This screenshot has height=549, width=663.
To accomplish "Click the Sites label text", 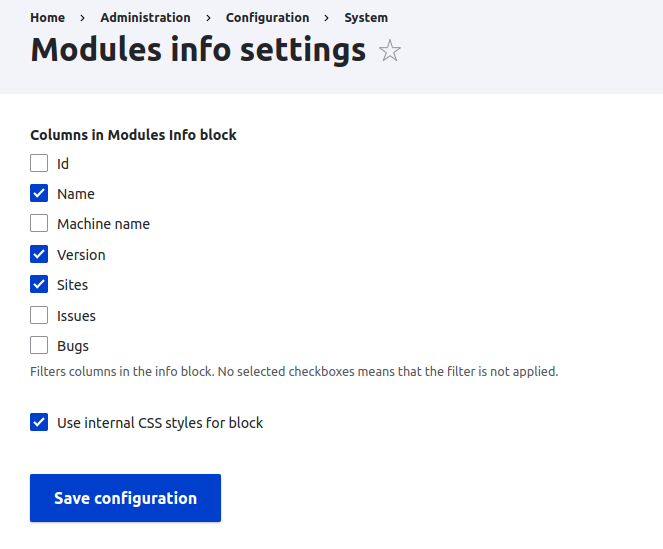I will click(x=73, y=285).
